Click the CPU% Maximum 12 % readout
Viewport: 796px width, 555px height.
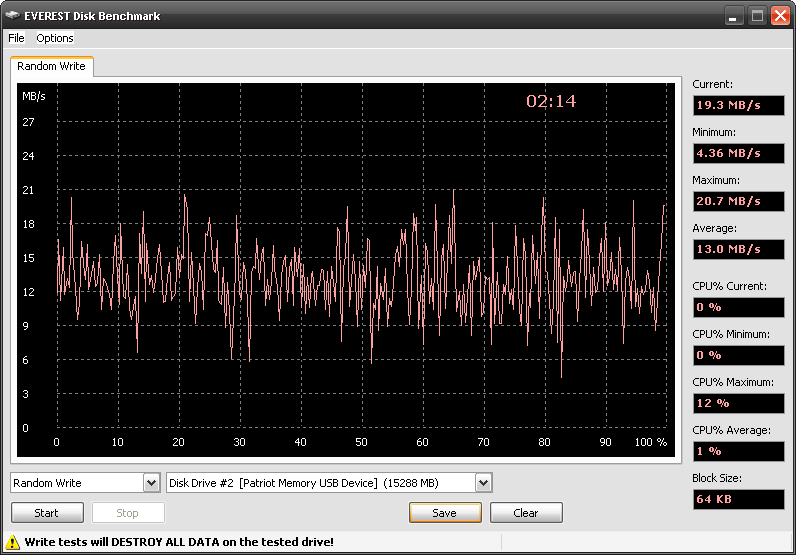coord(738,403)
